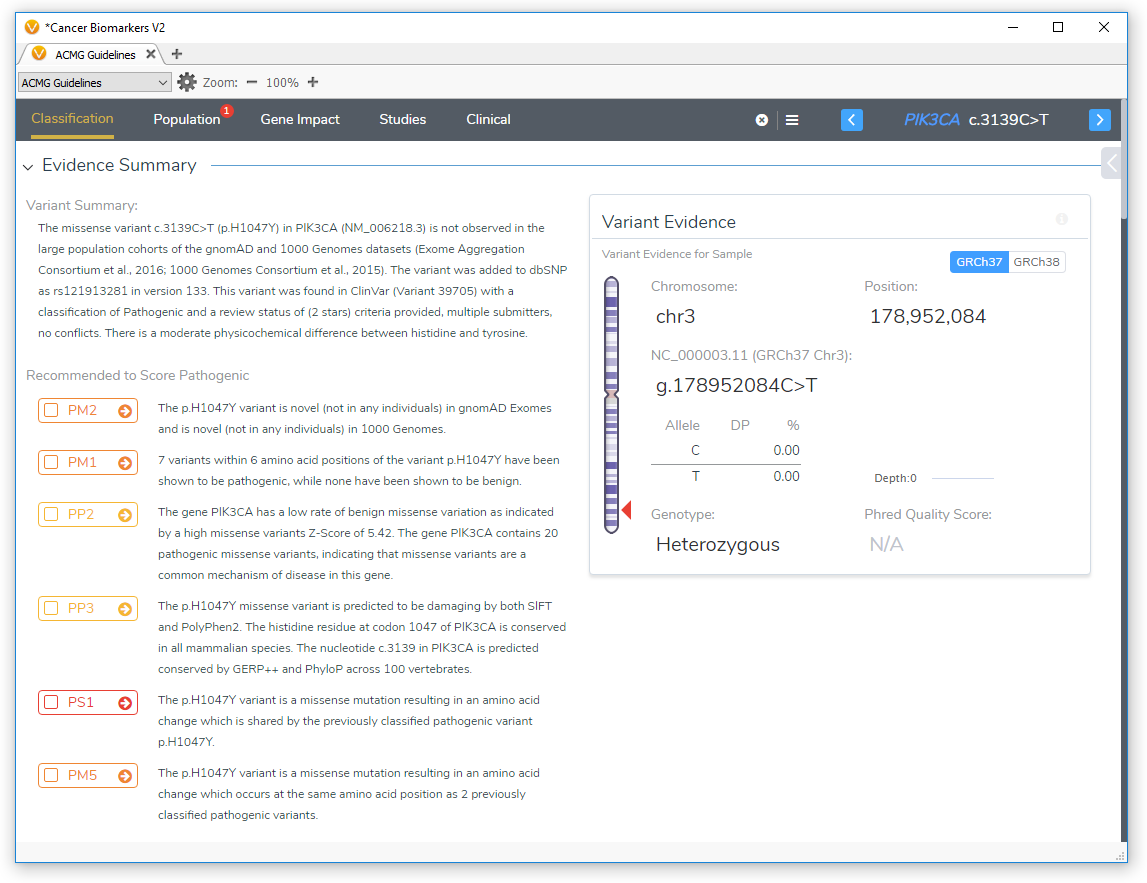Open details via the PM2 orange arrow icon
The height and width of the screenshot is (883, 1147).
tap(124, 410)
